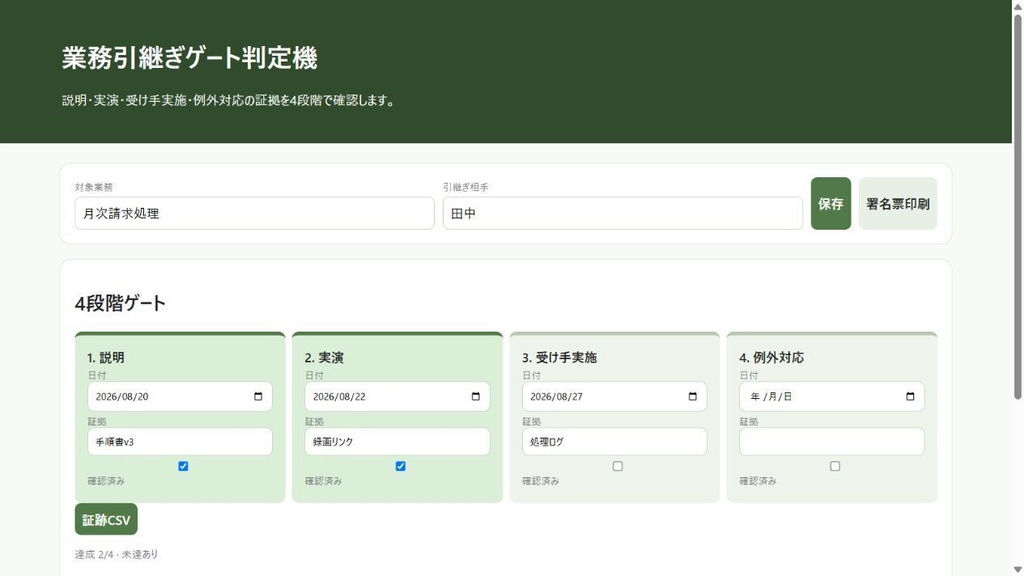1024x576 pixels.
Task: Click the 4. 例外対応 card title
Action: pyautogui.click(x=772, y=358)
